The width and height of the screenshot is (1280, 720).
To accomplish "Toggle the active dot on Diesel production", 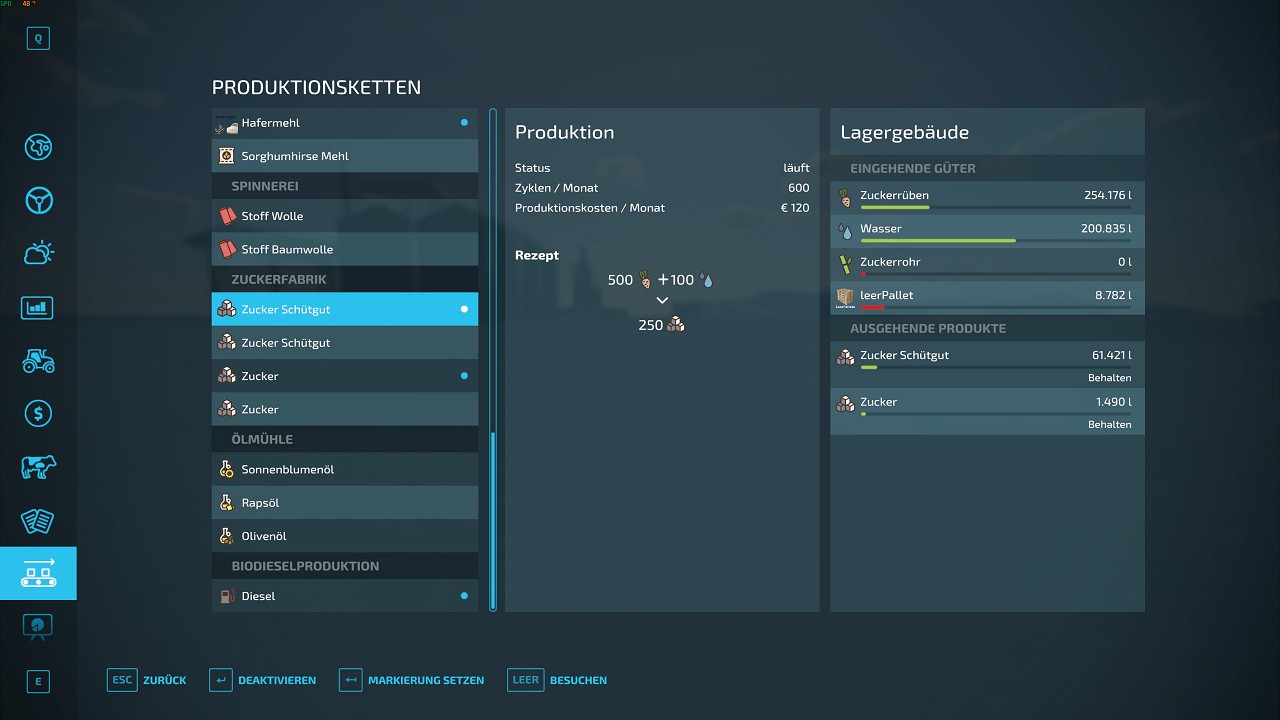I will (464, 596).
